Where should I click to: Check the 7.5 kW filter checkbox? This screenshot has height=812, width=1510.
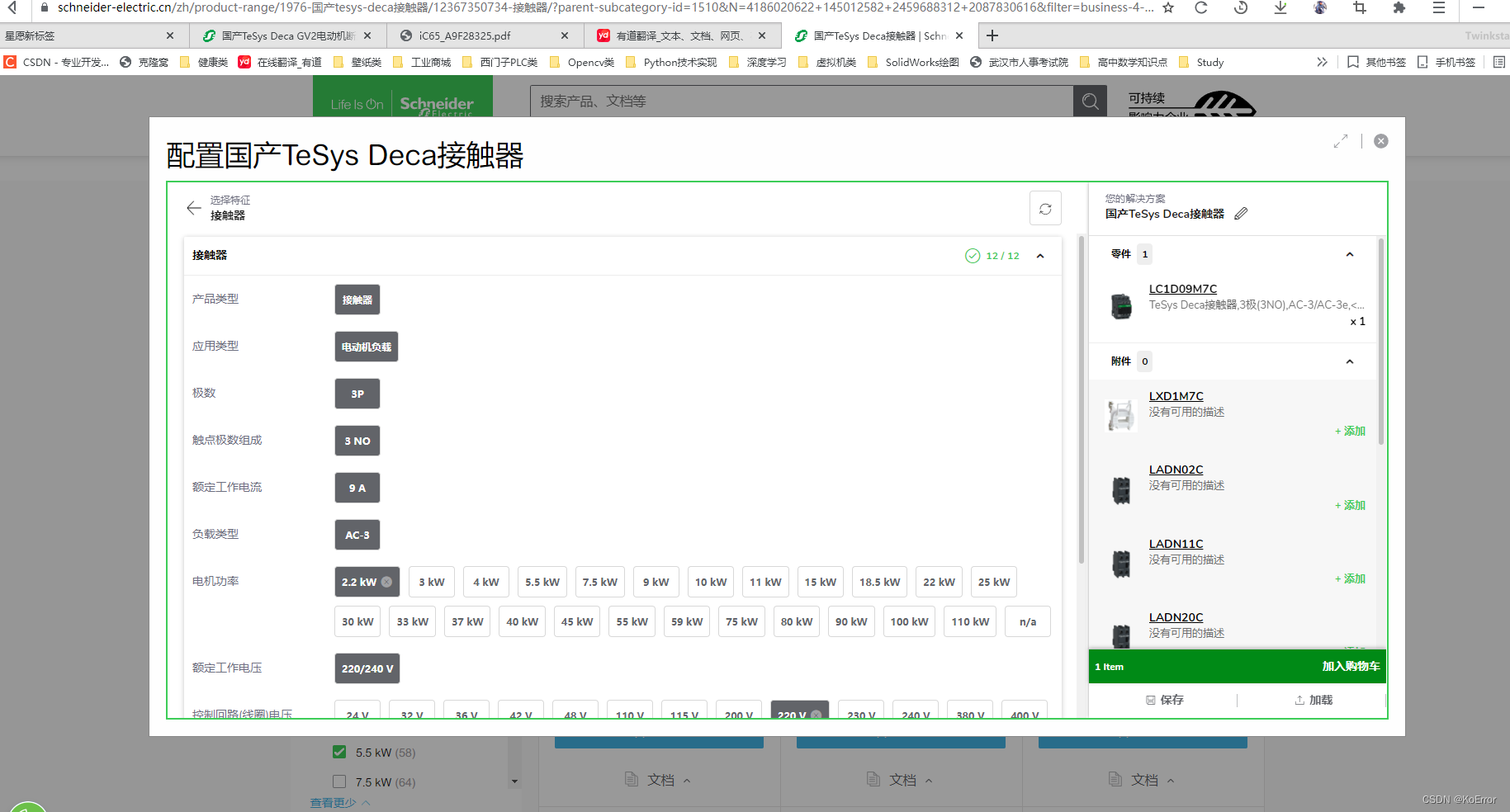click(339, 781)
